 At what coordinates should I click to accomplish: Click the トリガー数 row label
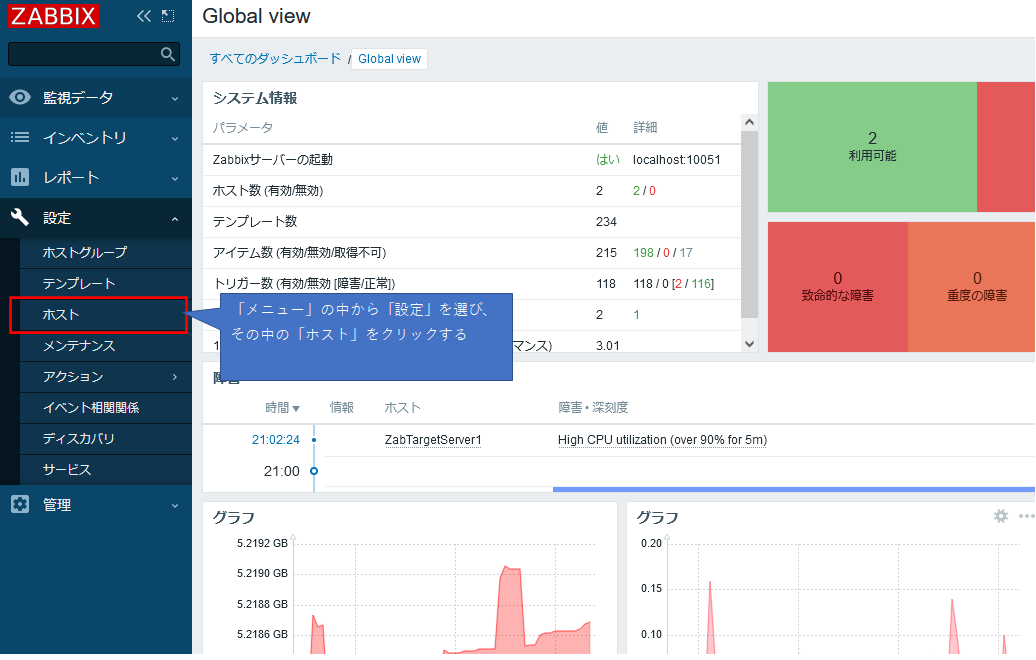tap(304, 284)
